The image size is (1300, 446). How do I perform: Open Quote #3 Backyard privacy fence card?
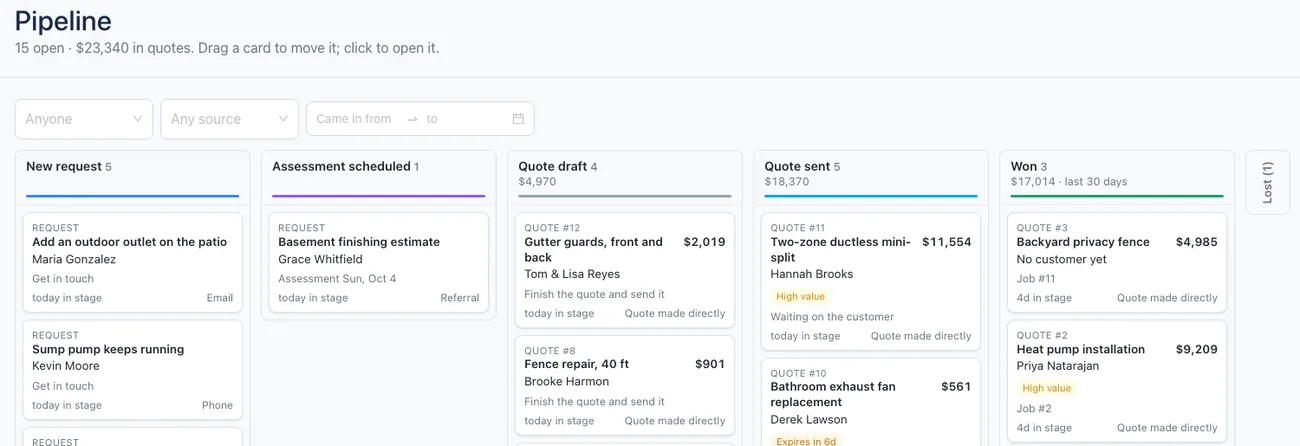tap(1117, 263)
